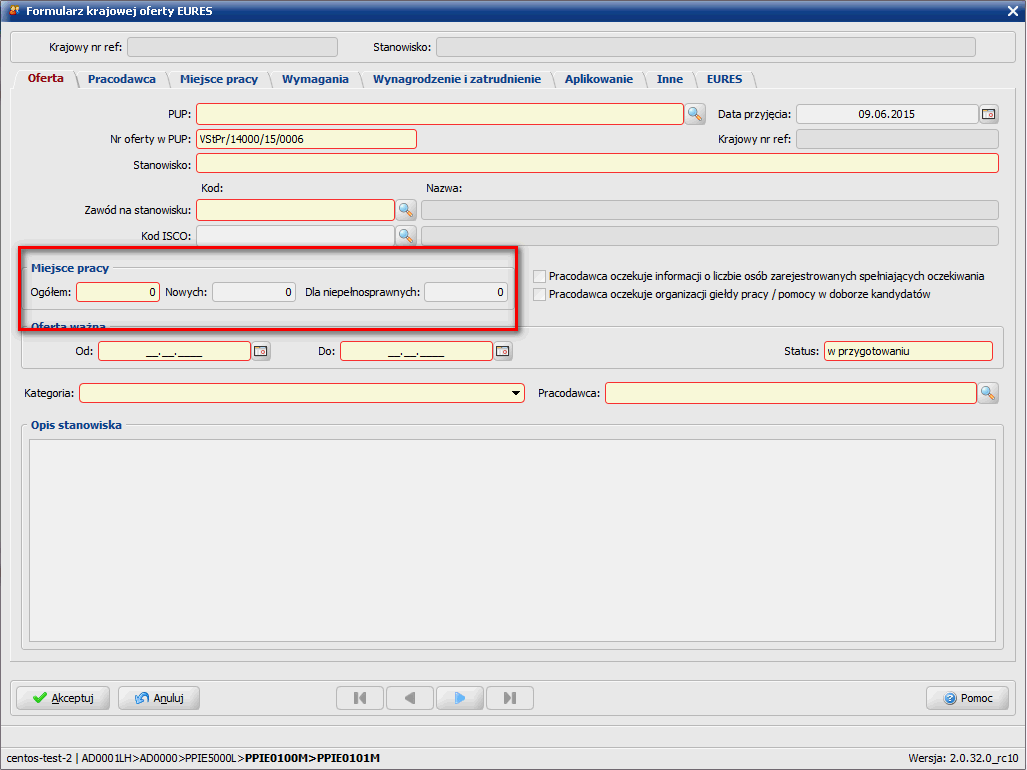Click the Akceptuj button
The image size is (1027, 770).
pyautogui.click(x=63, y=698)
